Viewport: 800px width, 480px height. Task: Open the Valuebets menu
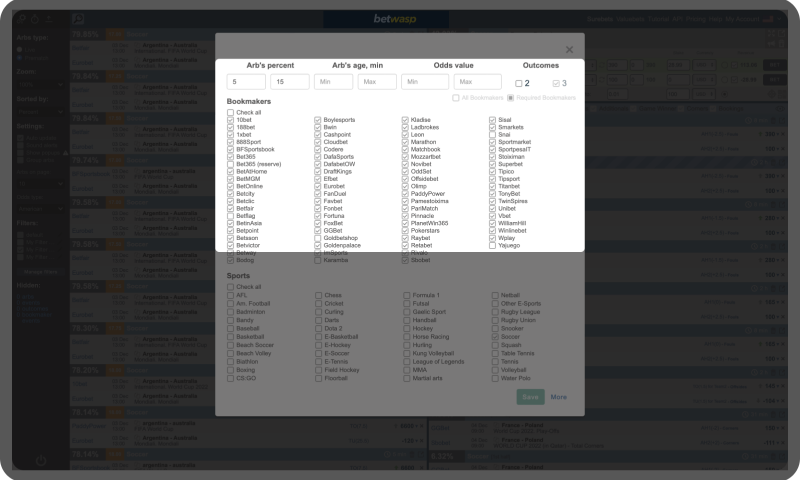(631, 19)
